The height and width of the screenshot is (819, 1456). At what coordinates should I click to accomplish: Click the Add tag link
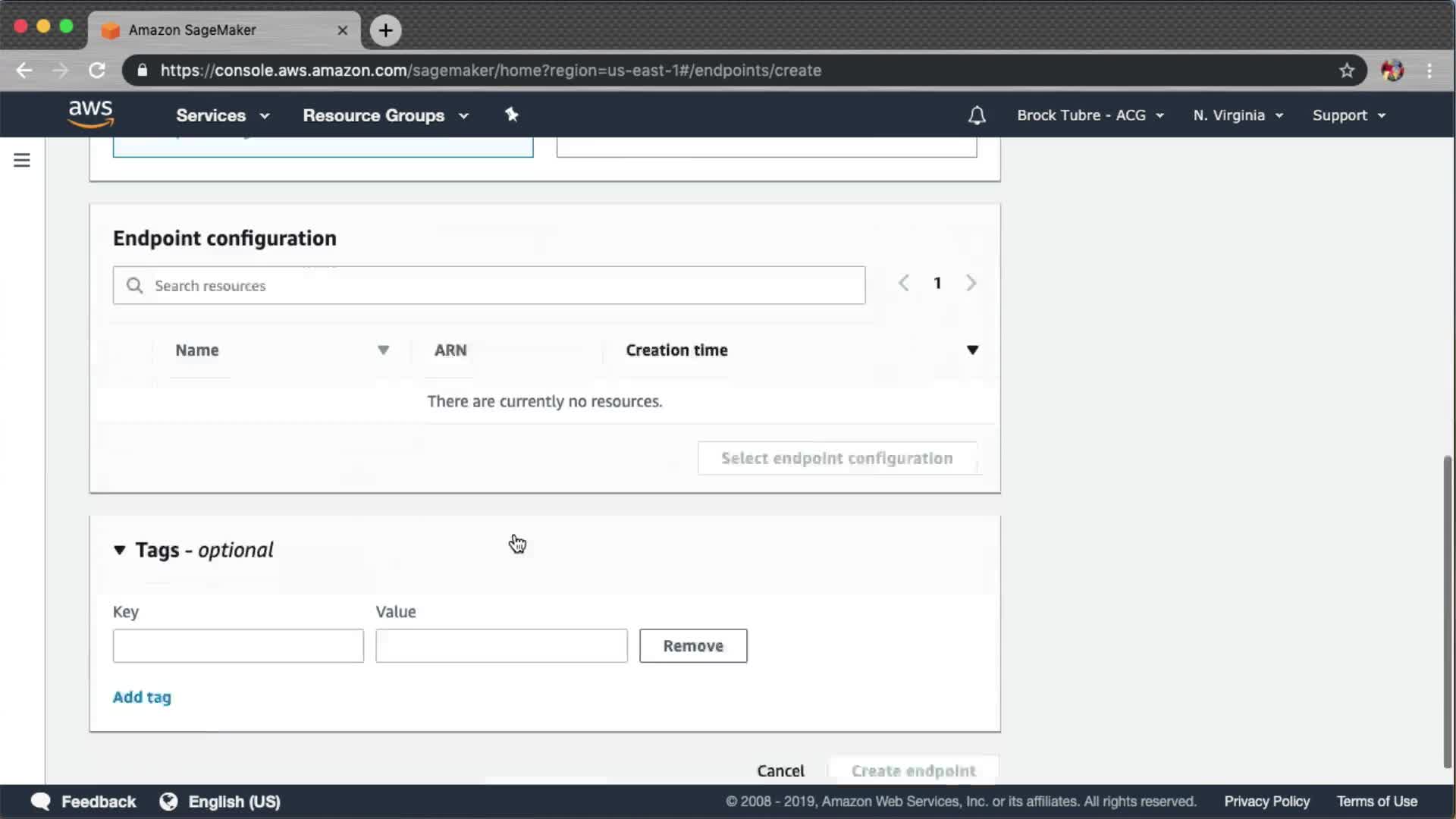pyautogui.click(x=142, y=697)
